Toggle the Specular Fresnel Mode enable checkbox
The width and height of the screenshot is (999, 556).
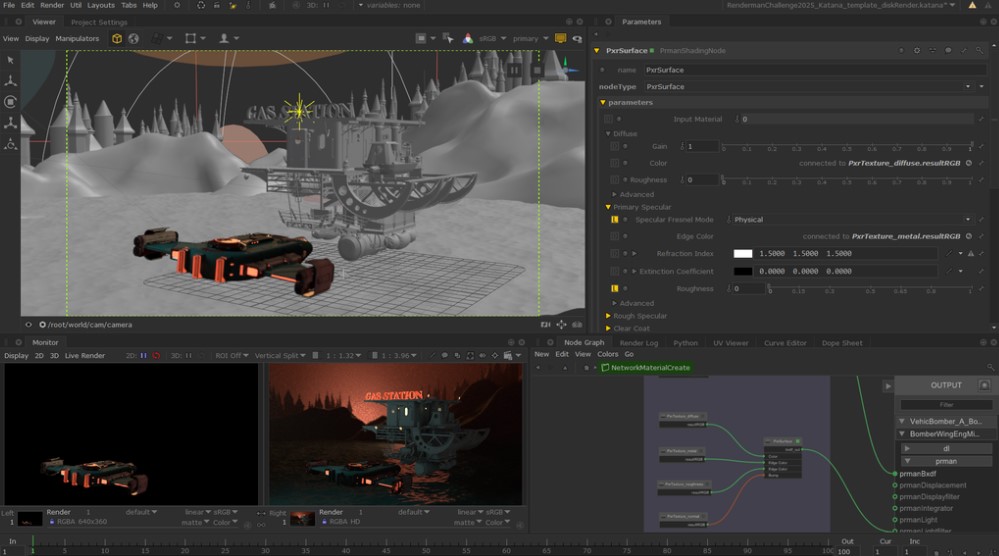coord(615,220)
